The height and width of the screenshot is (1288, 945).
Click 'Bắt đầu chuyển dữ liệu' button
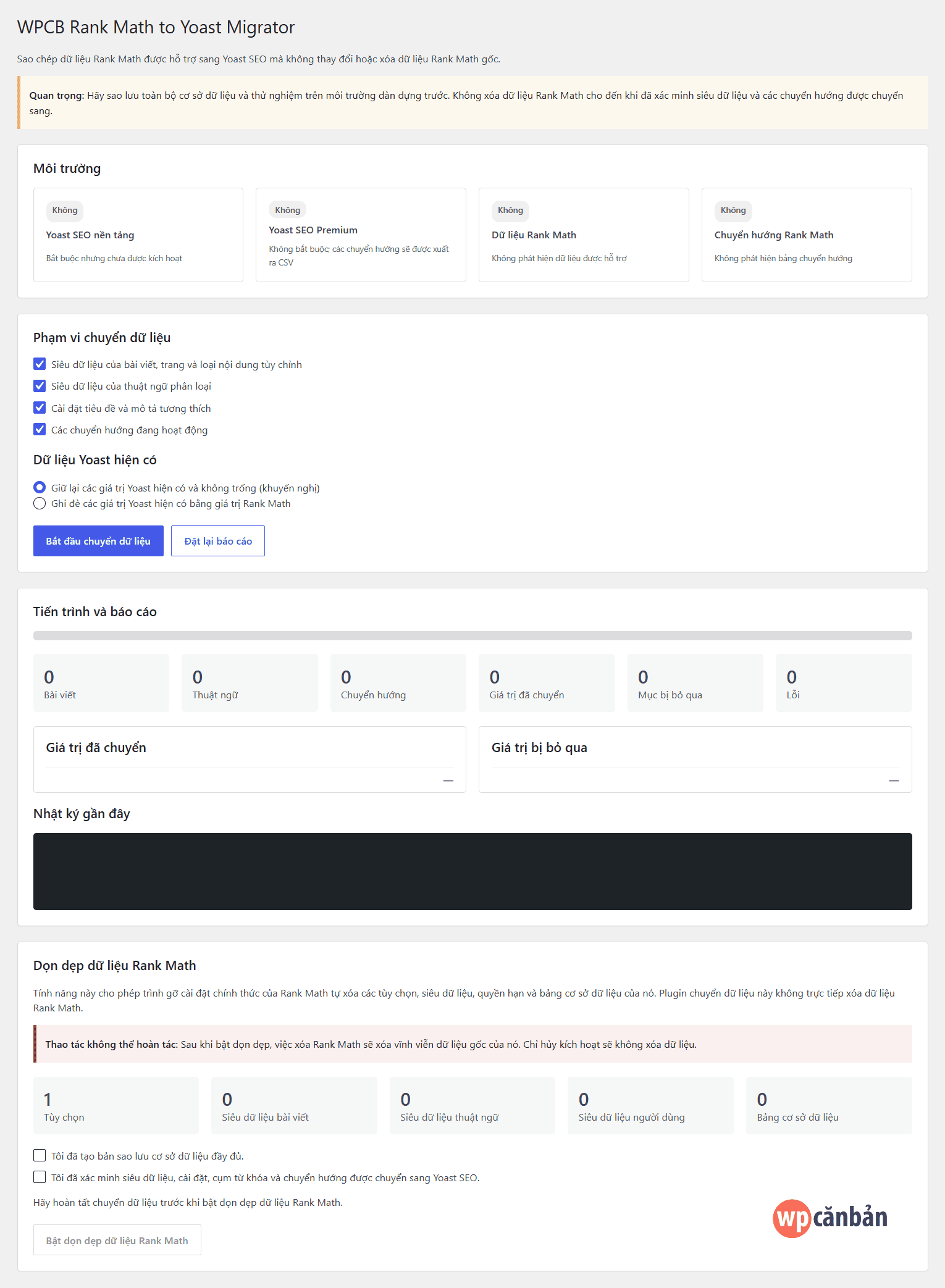pyautogui.click(x=98, y=541)
